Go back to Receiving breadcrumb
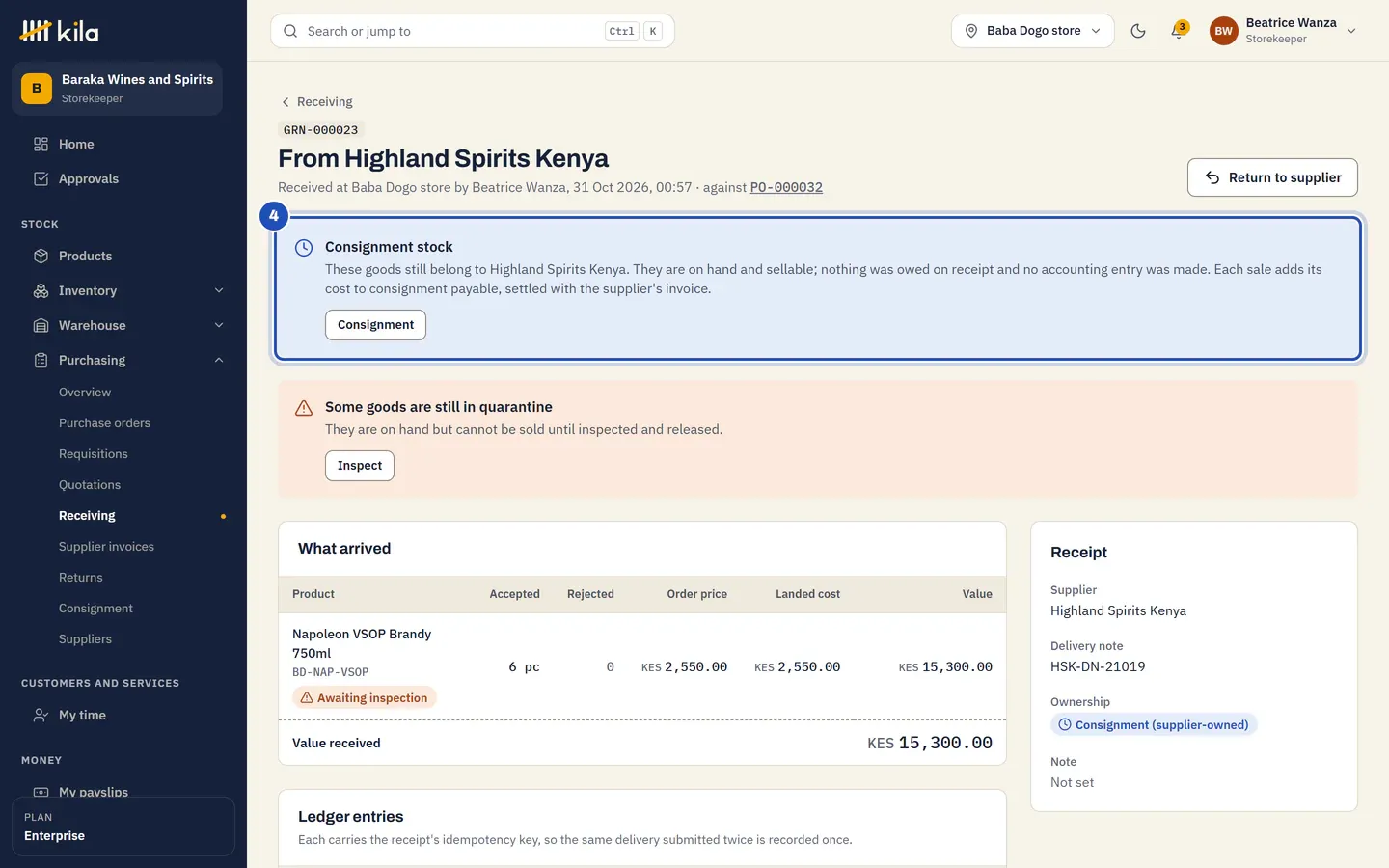 pos(316,102)
